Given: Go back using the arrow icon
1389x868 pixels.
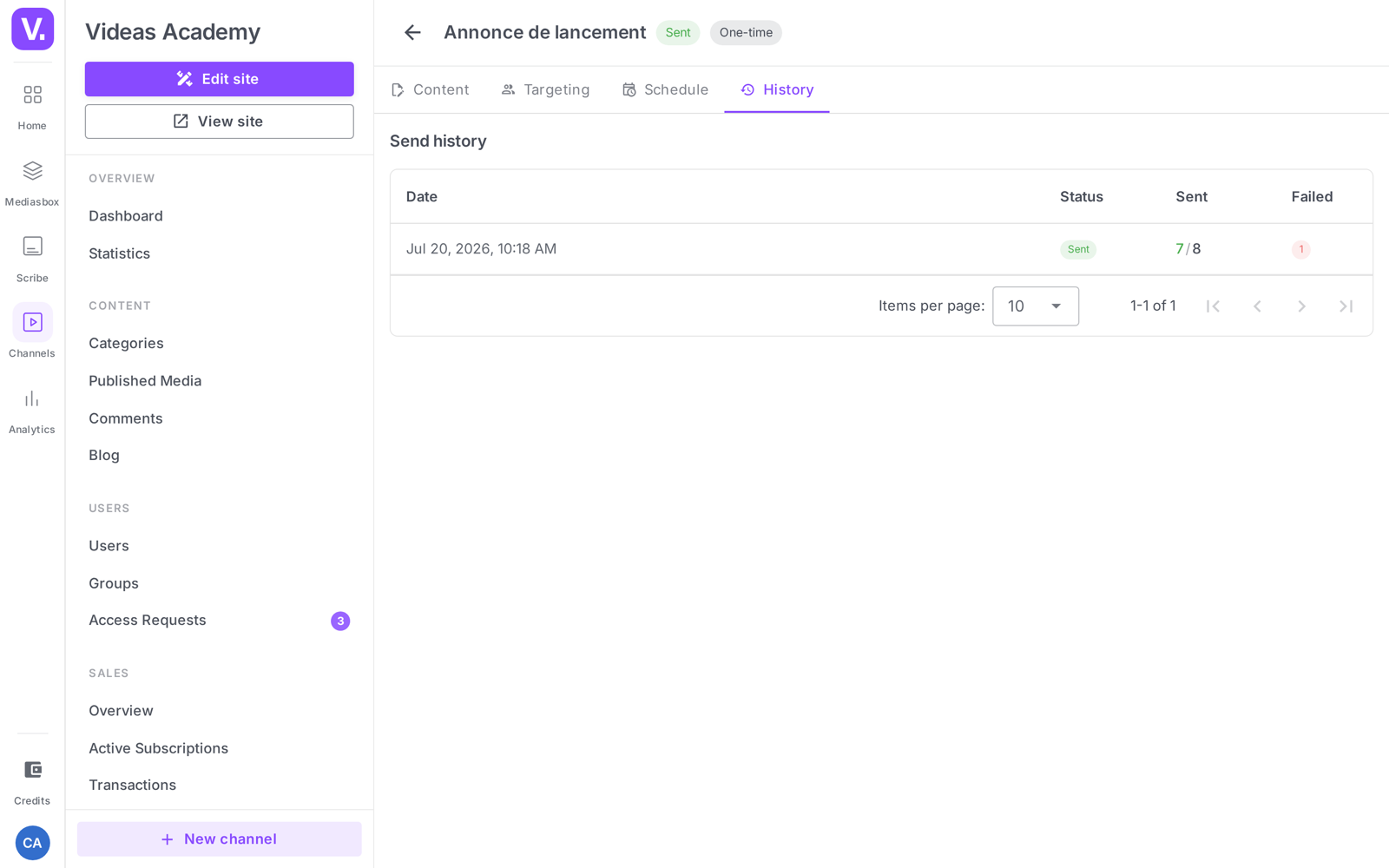Looking at the screenshot, I should (412, 33).
